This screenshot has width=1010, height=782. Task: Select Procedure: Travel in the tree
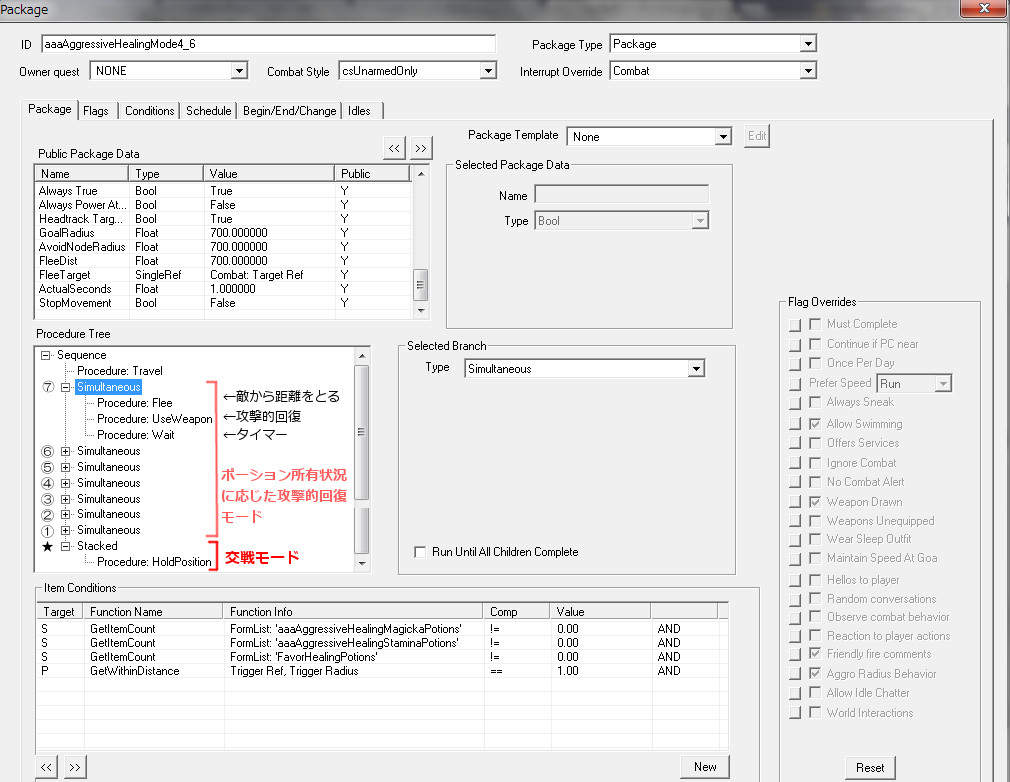click(120, 371)
